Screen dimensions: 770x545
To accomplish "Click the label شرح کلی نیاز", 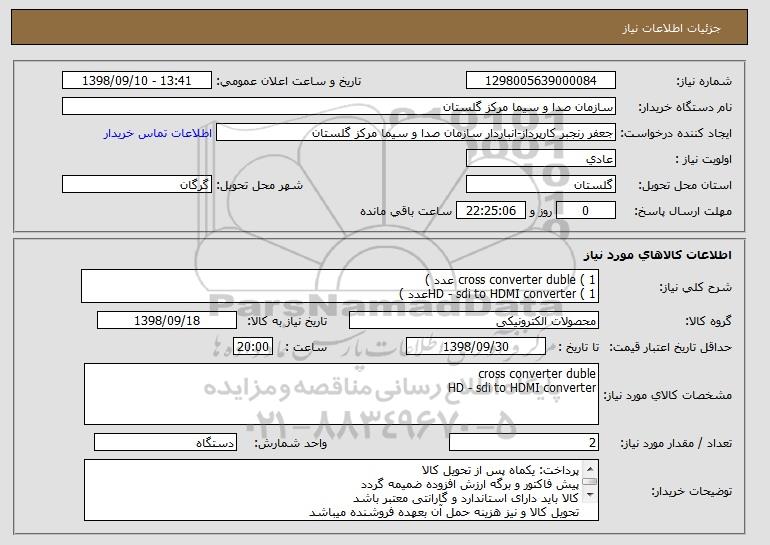I will click(x=695, y=287).
